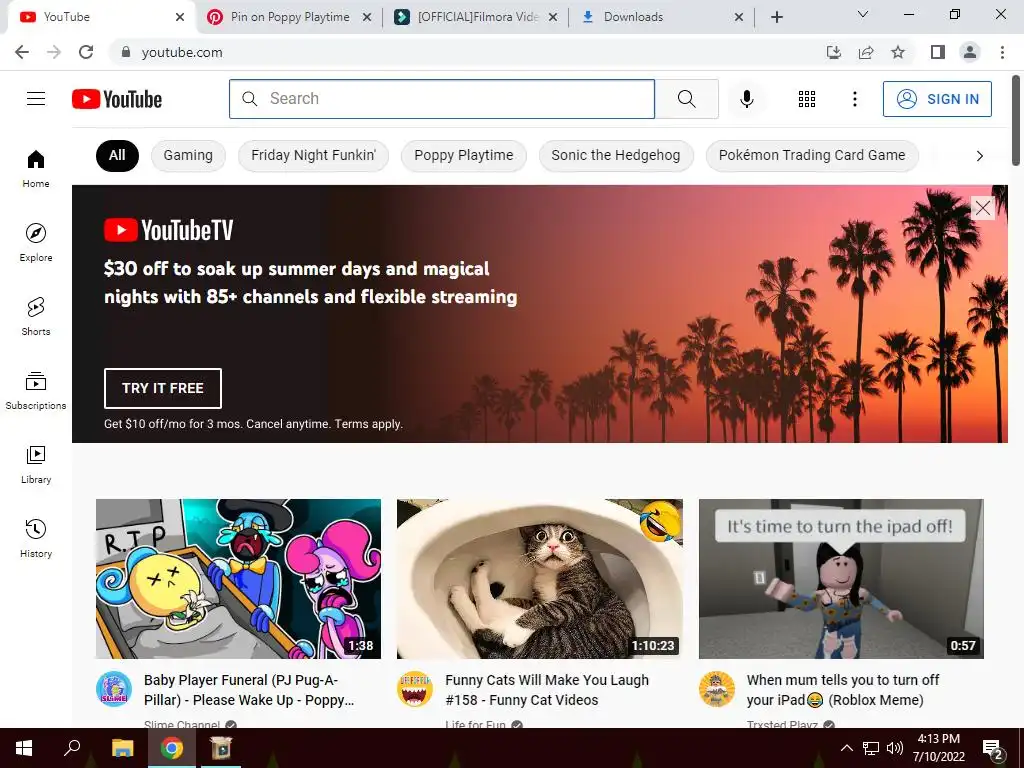Open new browser tab
1024x768 pixels.
pyautogui.click(x=776, y=17)
